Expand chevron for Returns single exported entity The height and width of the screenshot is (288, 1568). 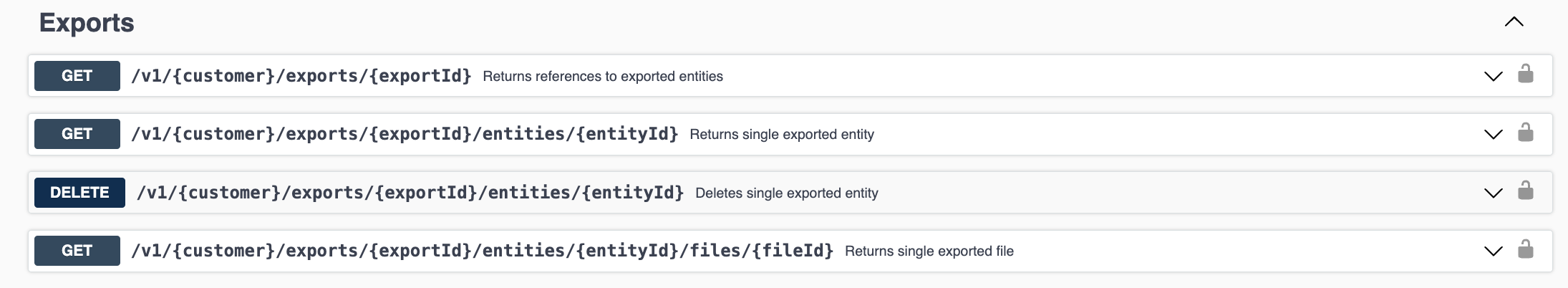coord(1493,134)
